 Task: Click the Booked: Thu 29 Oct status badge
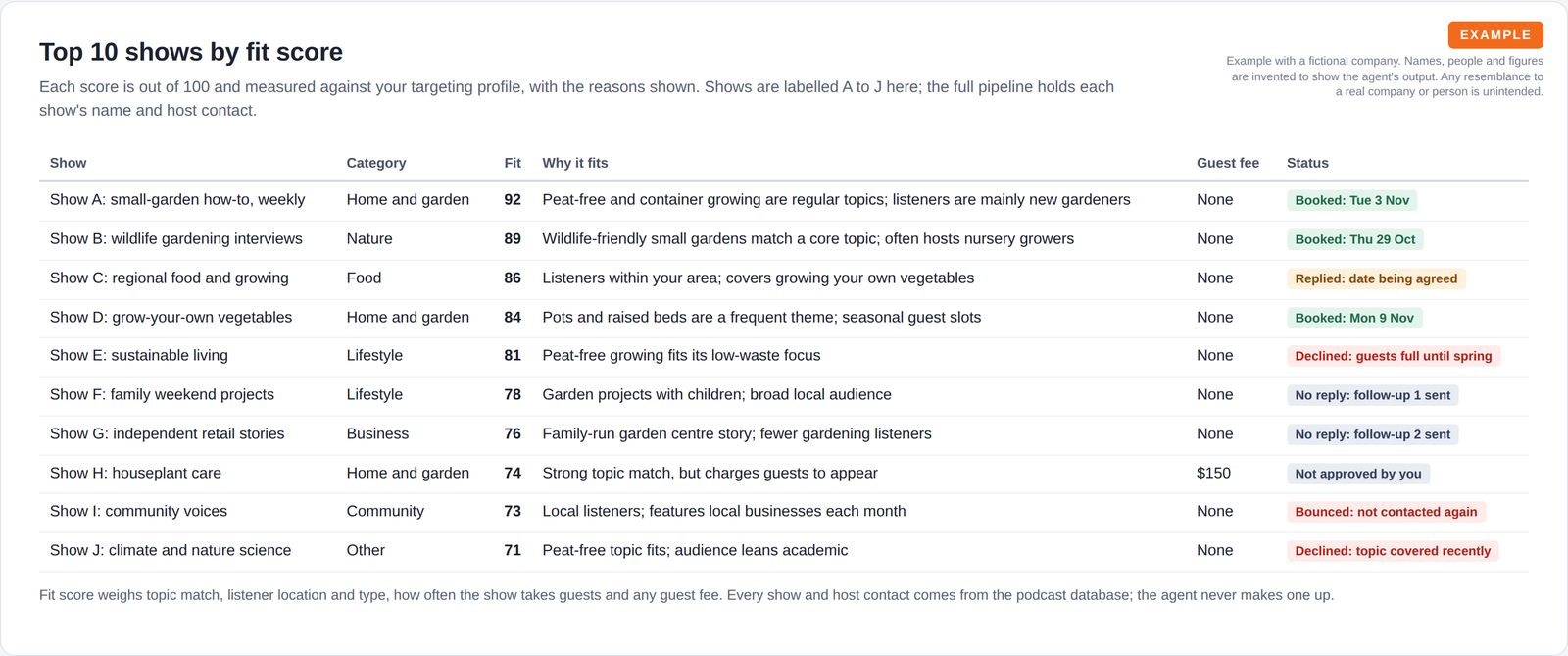click(x=1355, y=239)
